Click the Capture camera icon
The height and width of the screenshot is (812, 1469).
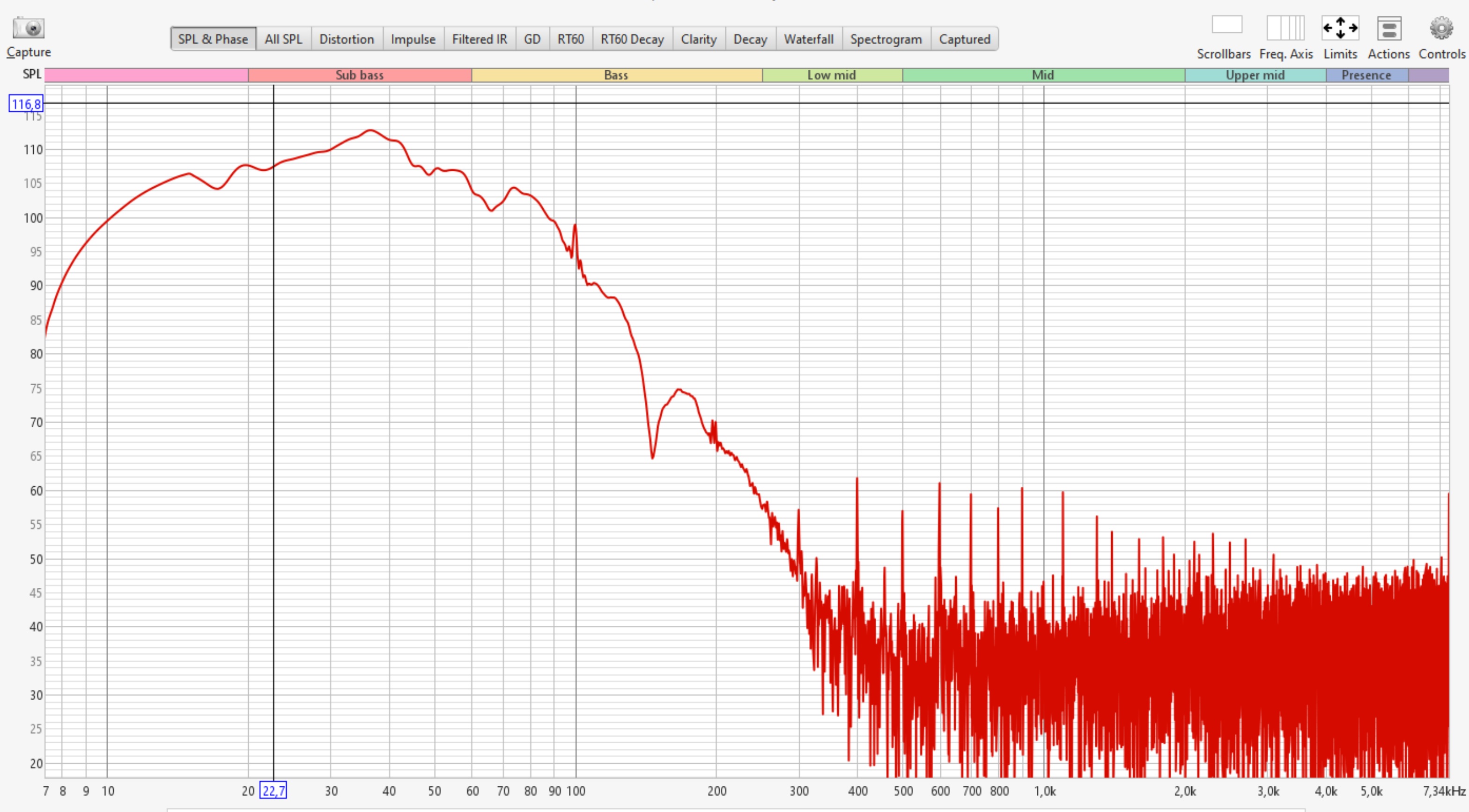[29, 28]
